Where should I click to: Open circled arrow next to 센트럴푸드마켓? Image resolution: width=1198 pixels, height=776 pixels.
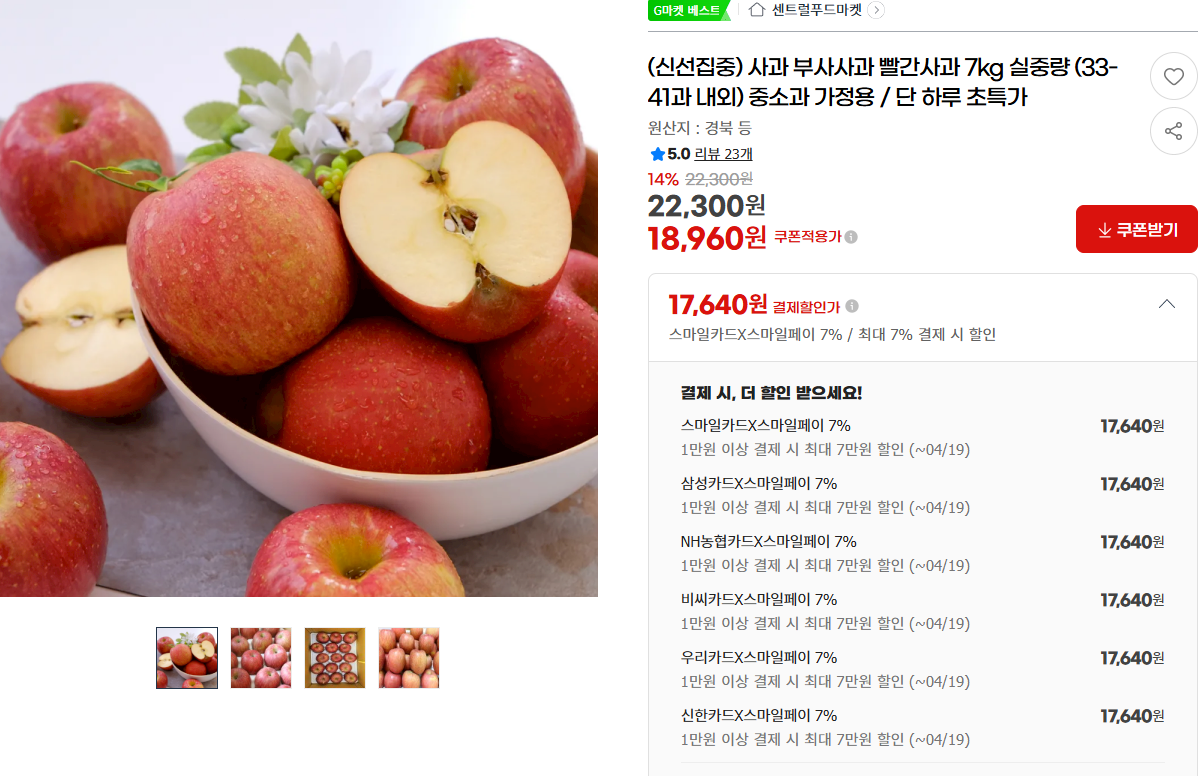click(x=876, y=10)
